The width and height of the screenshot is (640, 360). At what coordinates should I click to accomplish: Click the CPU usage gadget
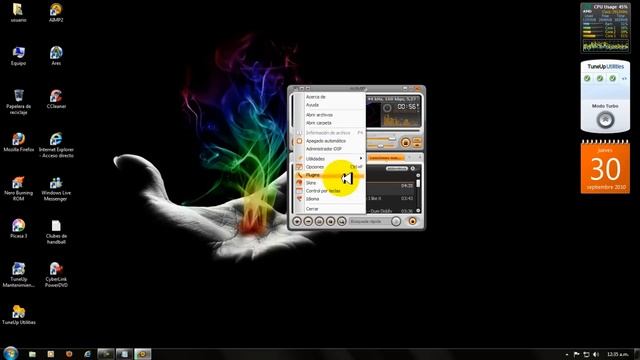(605, 28)
